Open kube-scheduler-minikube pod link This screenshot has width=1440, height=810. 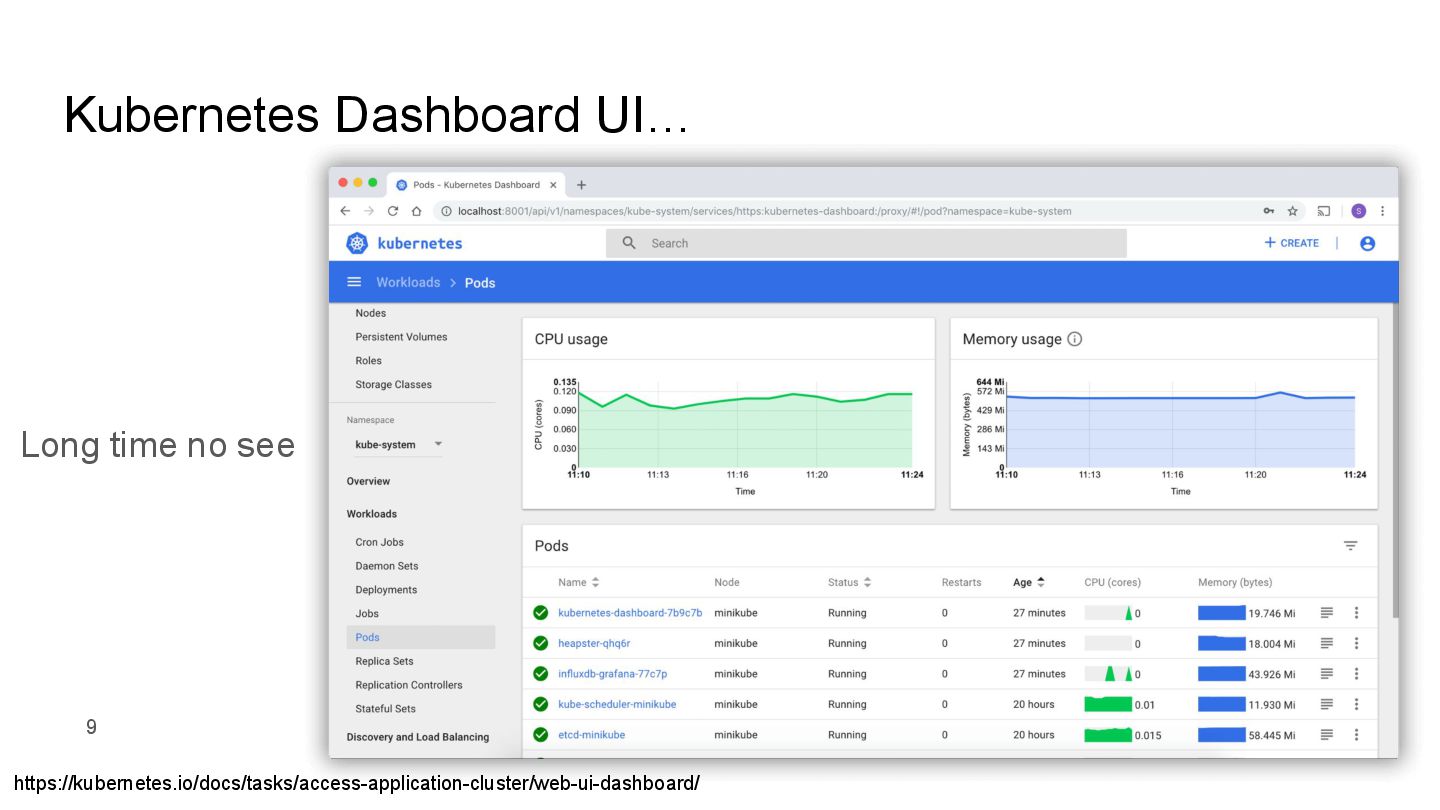[x=617, y=704]
